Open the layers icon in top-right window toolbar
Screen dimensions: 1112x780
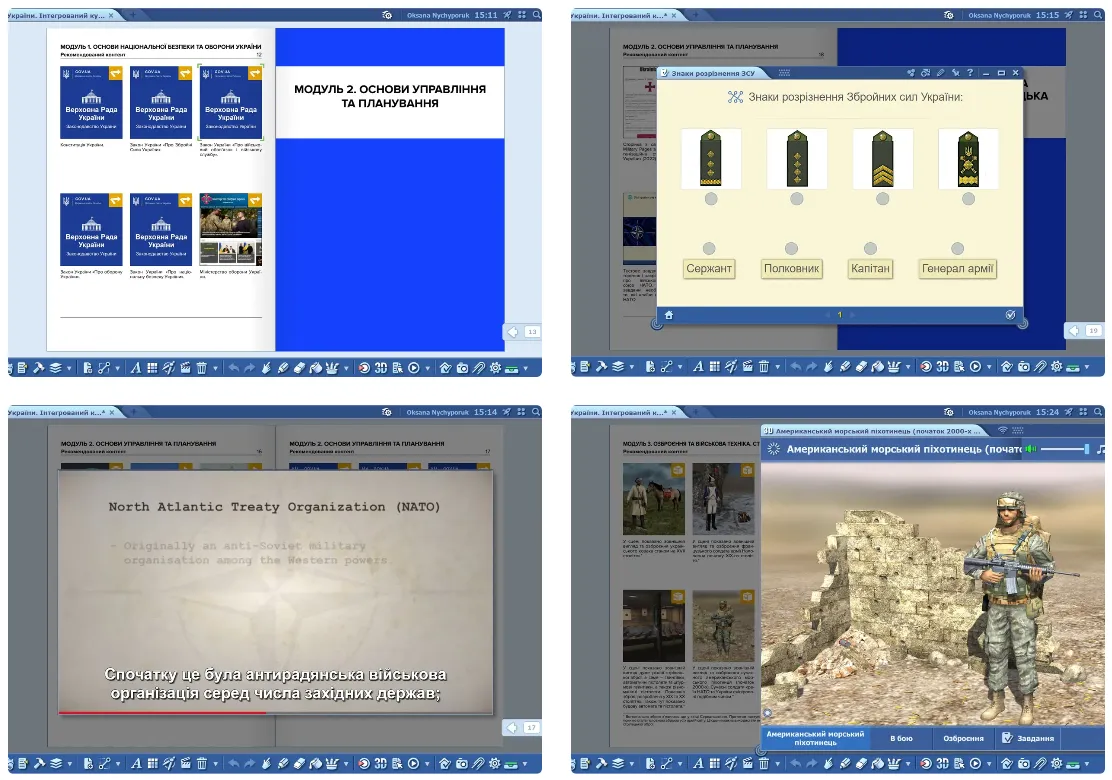click(618, 367)
